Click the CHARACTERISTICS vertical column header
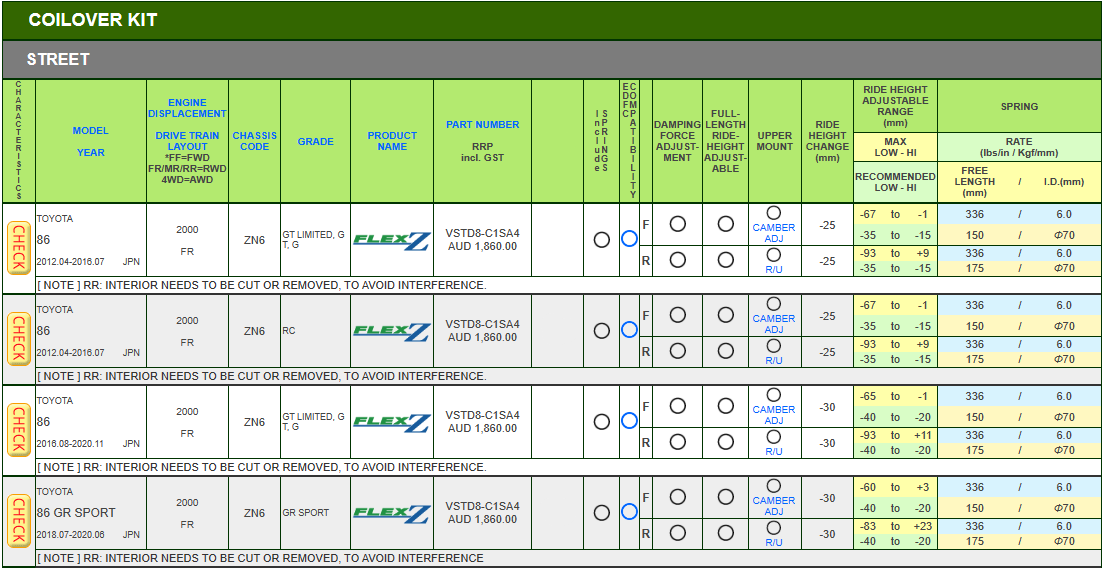Viewport: 1104px width, 568px height. click(18, 141)
